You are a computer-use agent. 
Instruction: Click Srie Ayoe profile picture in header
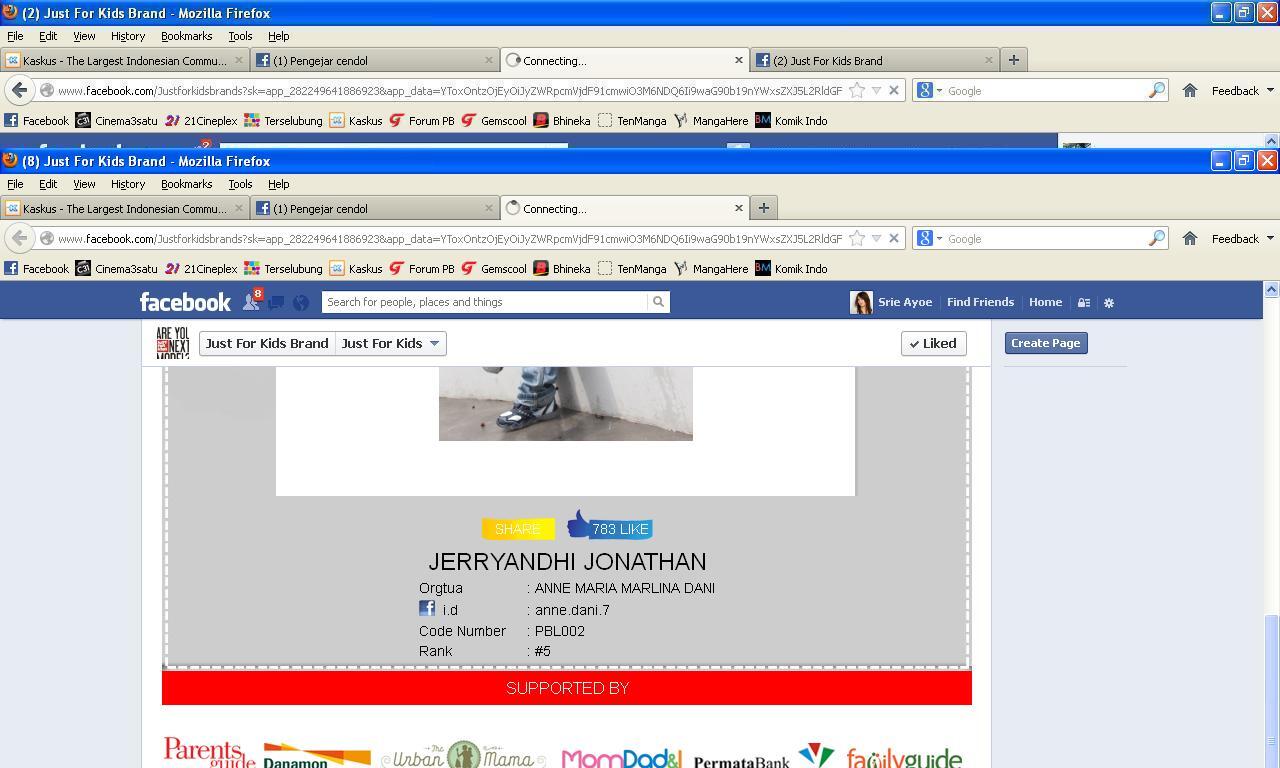[x=861, y=302]
